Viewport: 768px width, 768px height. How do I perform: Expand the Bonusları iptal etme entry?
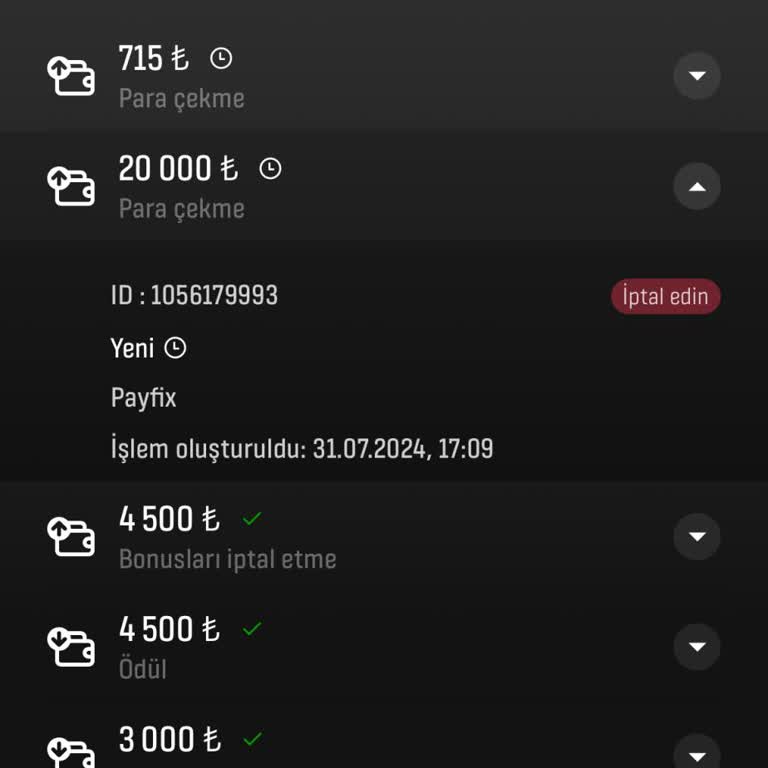tap(697, 537)
